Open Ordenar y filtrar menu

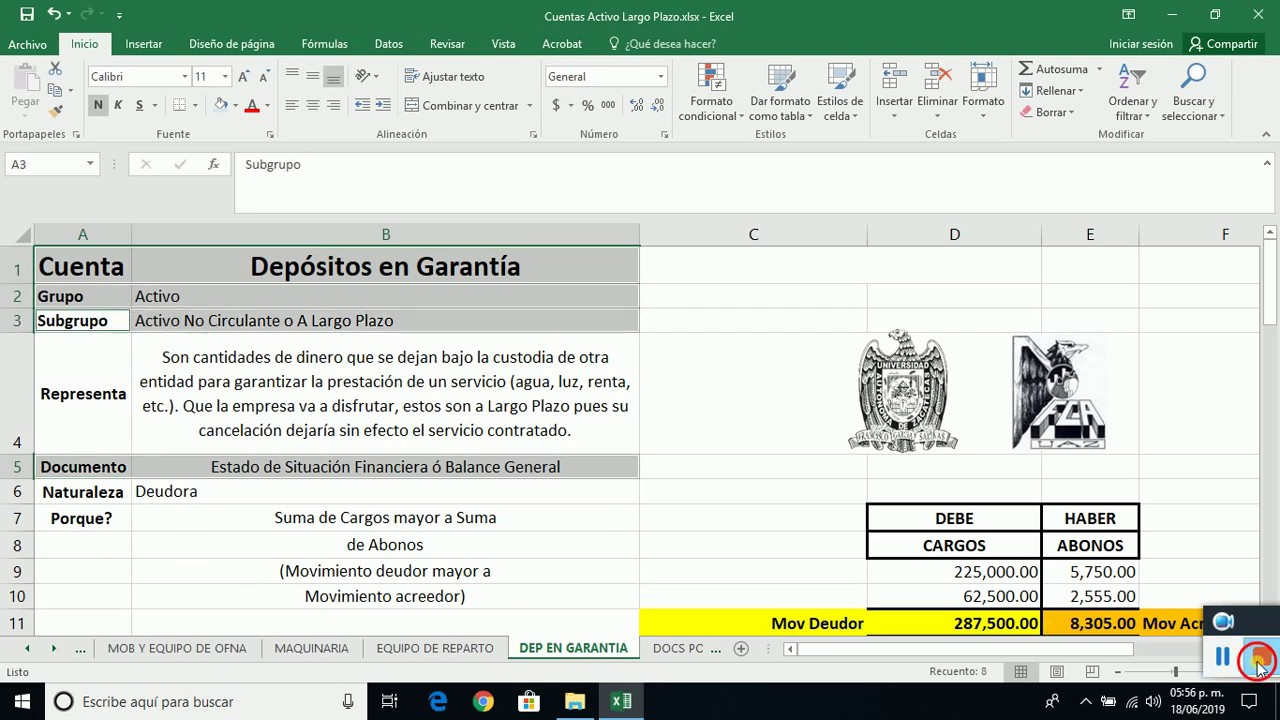pos(1132,92)
